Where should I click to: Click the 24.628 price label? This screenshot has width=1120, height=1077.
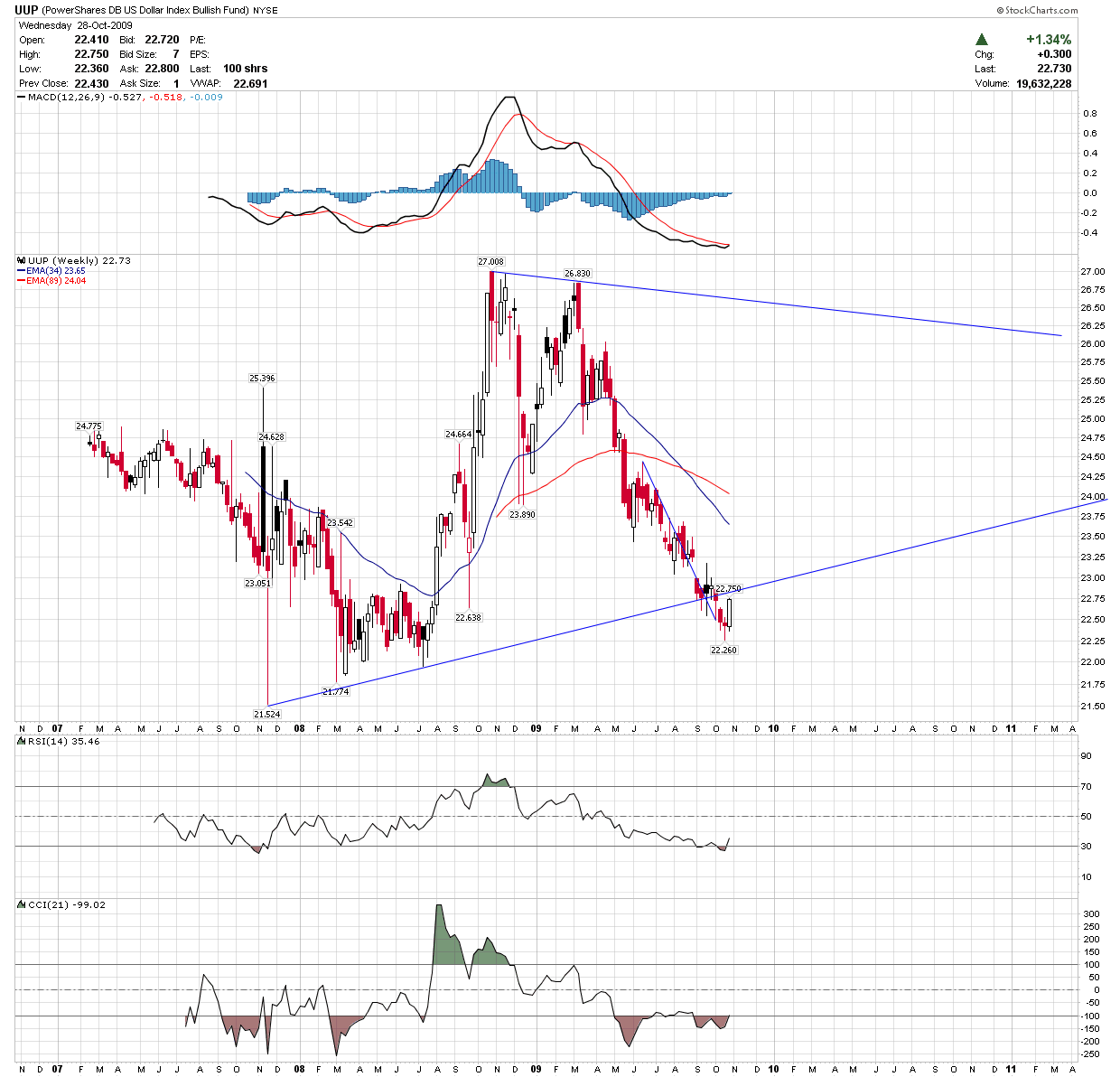click(271, 437)
